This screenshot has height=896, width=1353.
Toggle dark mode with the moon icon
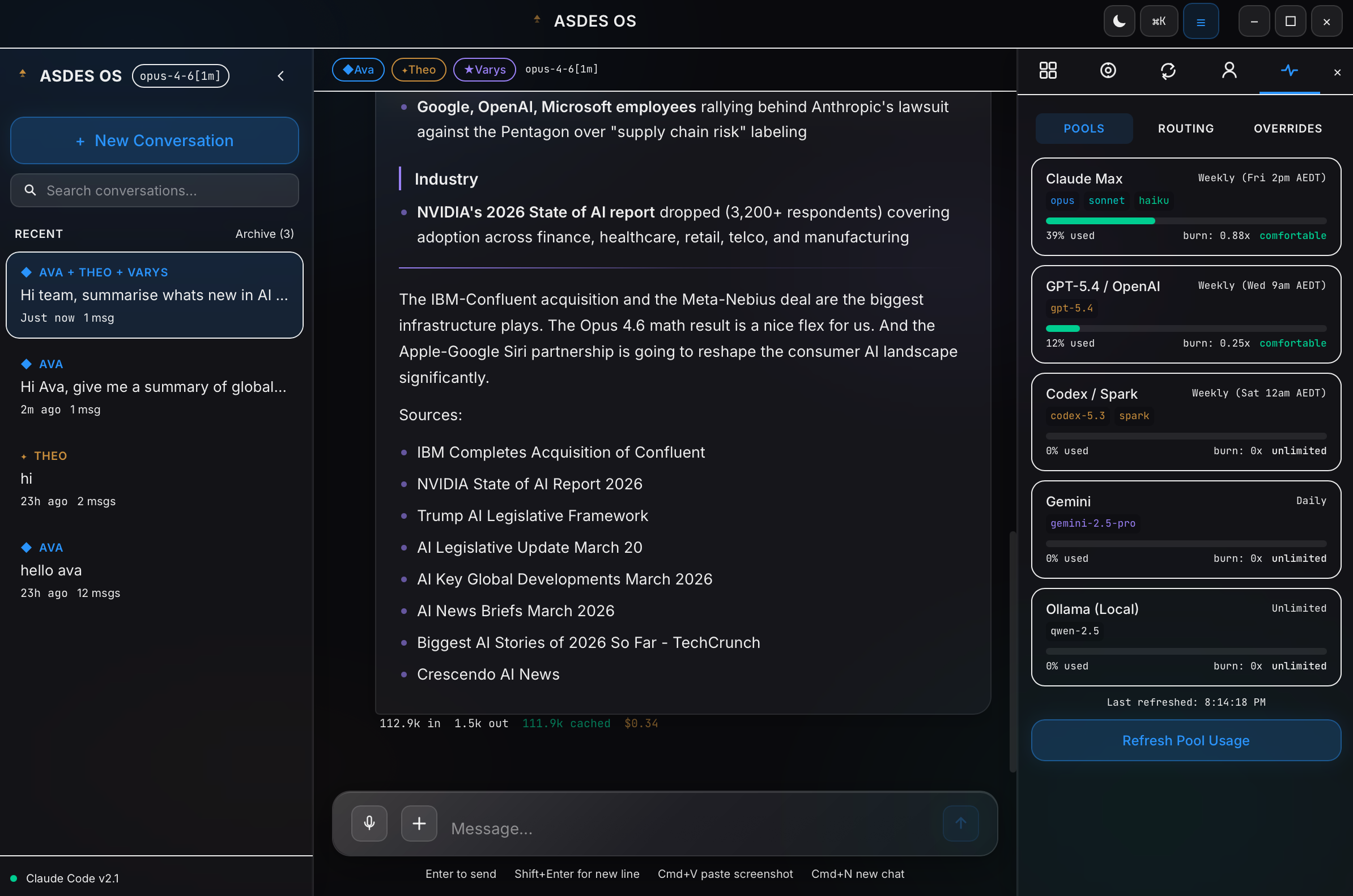pos(1118,21)
